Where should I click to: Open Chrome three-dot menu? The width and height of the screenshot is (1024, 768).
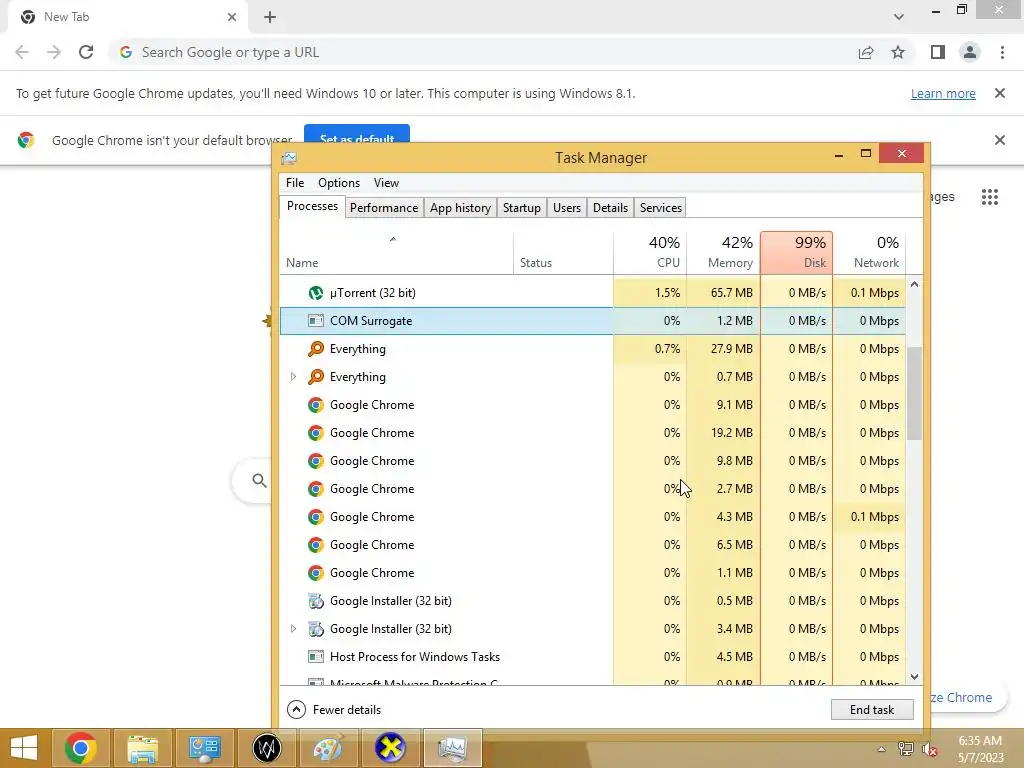coord(1002,52)
